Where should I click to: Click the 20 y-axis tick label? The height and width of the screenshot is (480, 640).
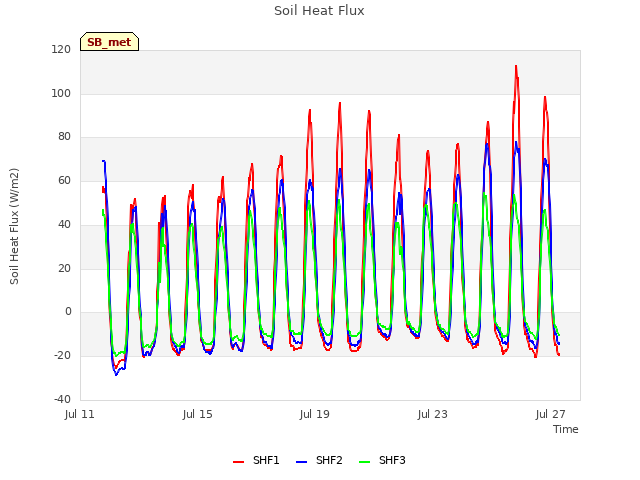pyautogui.click(x=64, y=268)
